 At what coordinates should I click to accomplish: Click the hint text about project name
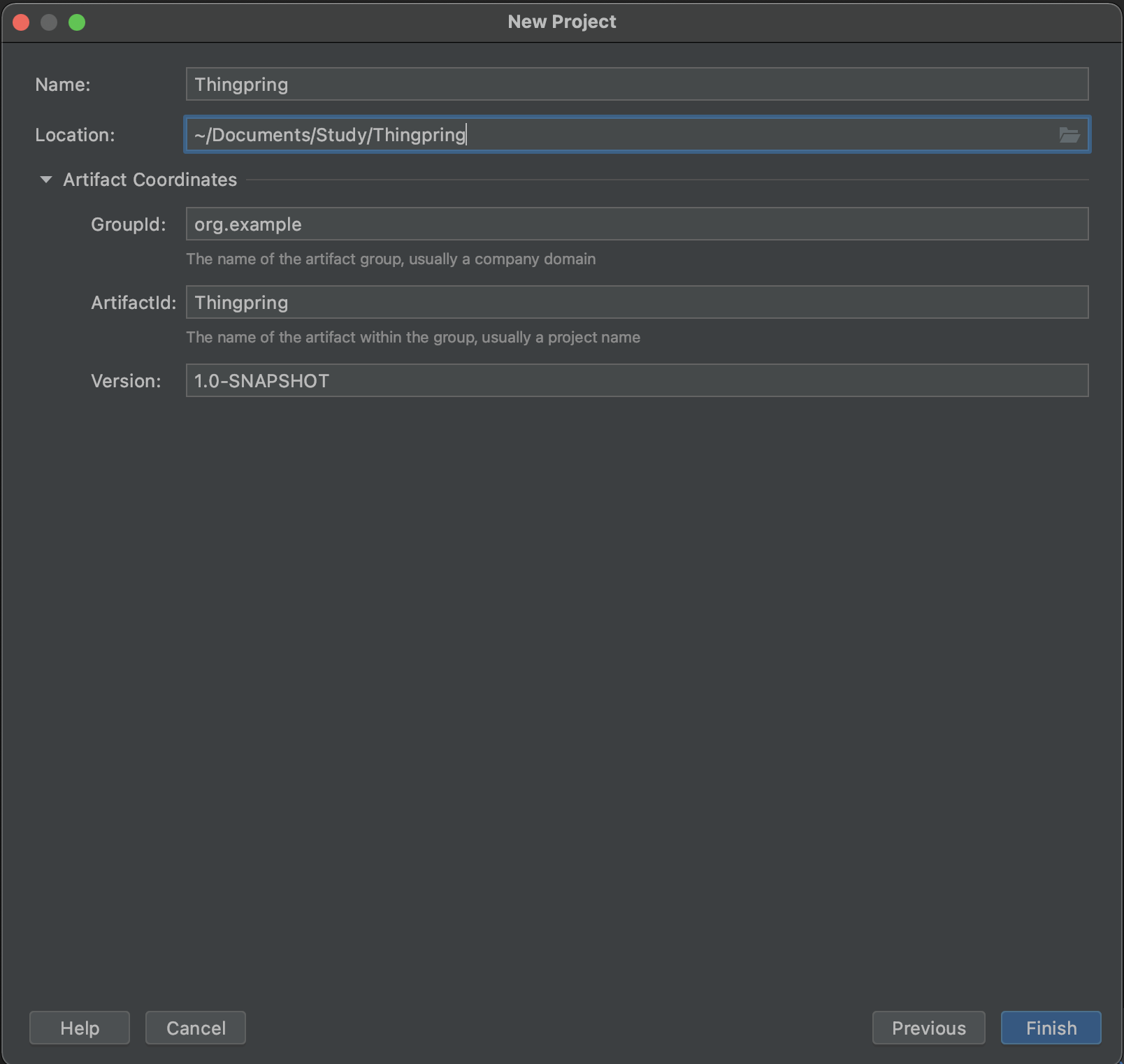[413, 337]
